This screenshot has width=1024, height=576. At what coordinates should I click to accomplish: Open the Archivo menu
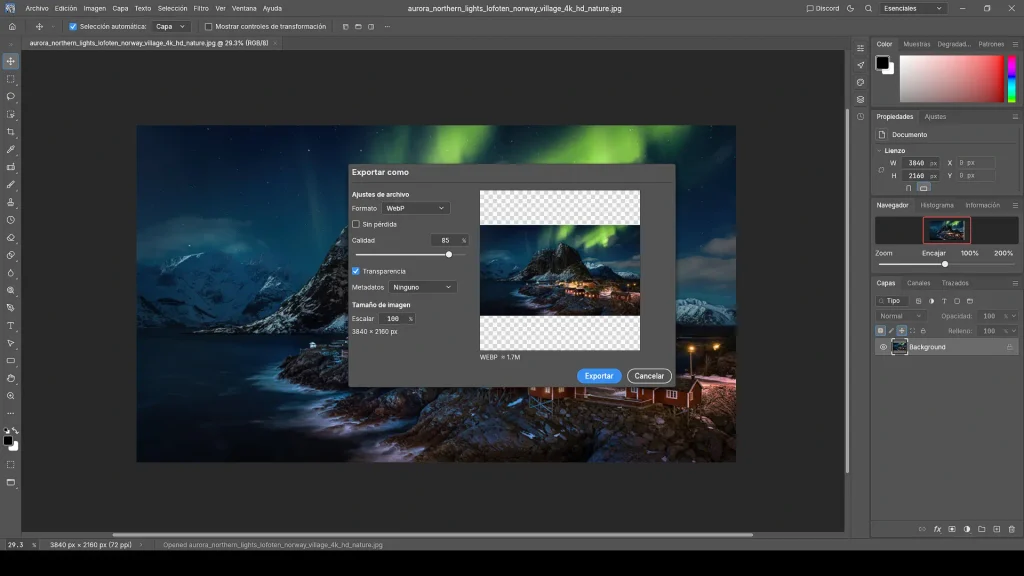tap(37, 8)
